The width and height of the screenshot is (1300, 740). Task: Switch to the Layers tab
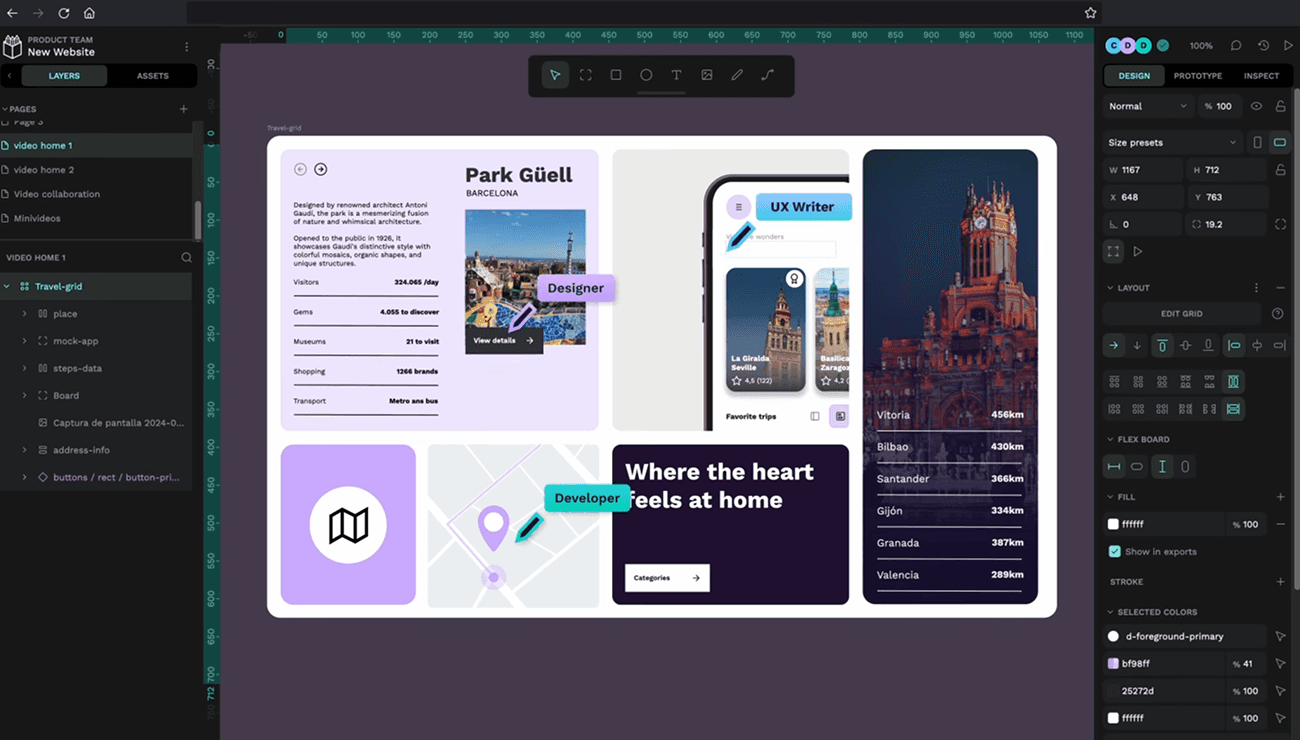click(64, 76)
